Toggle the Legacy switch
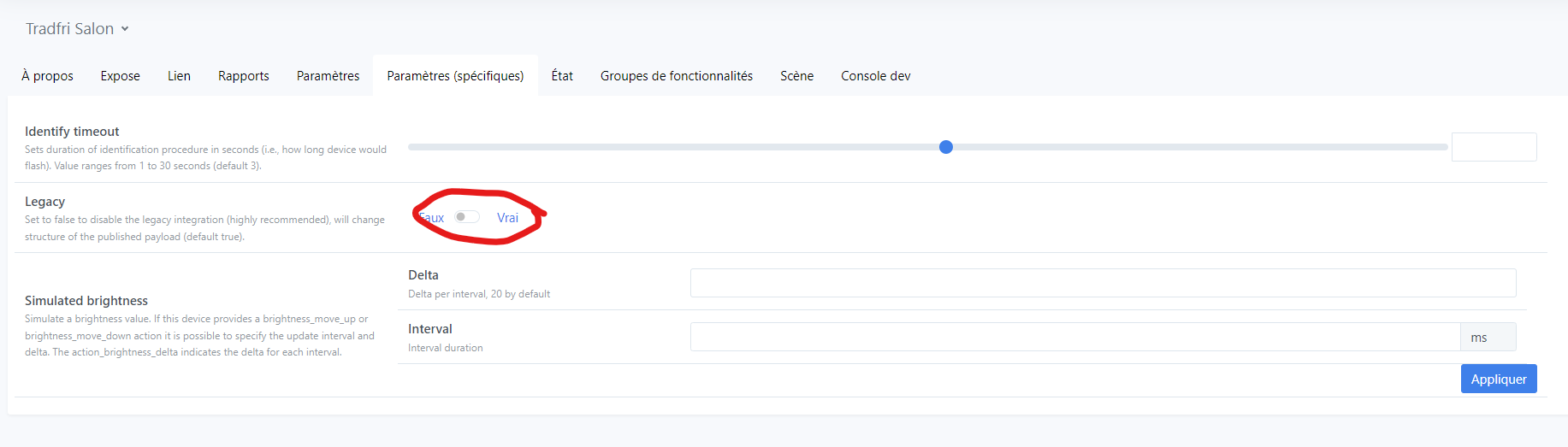The height and width of the screenshot is (447, 1568). click(x=467, y=217)
